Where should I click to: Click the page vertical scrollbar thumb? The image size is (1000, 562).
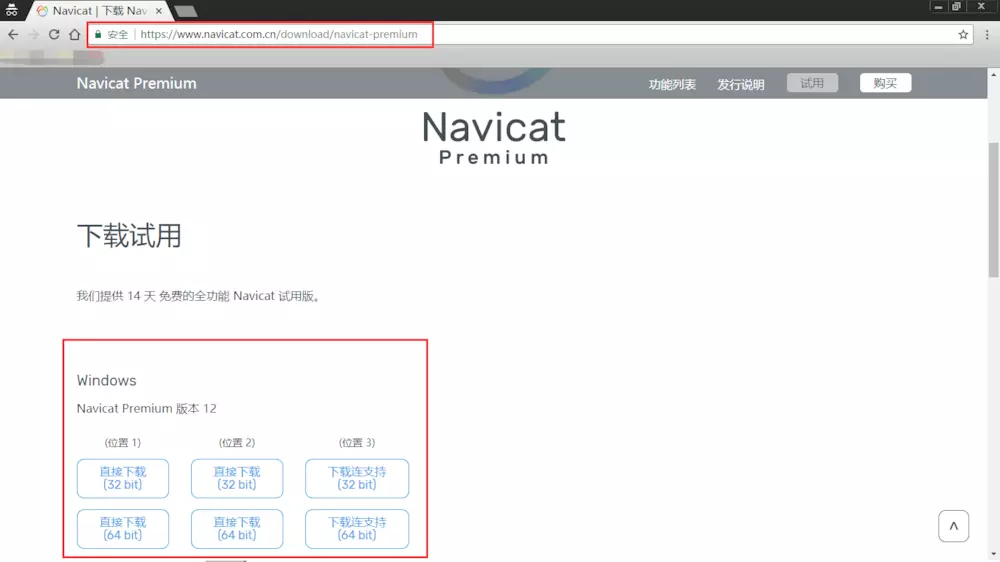(993, 209)
